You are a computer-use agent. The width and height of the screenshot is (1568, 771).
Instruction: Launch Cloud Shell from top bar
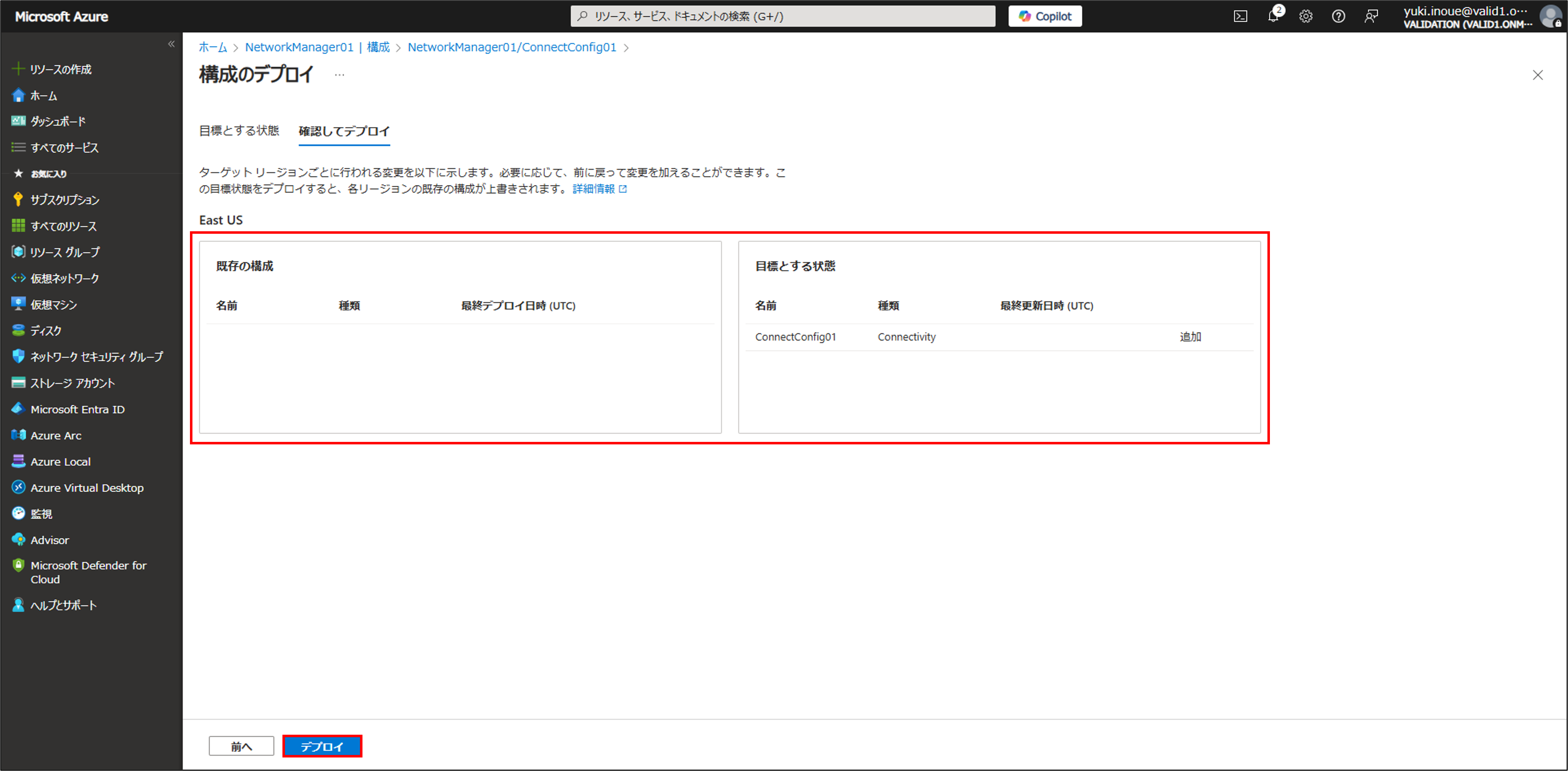click(1240, 16)
